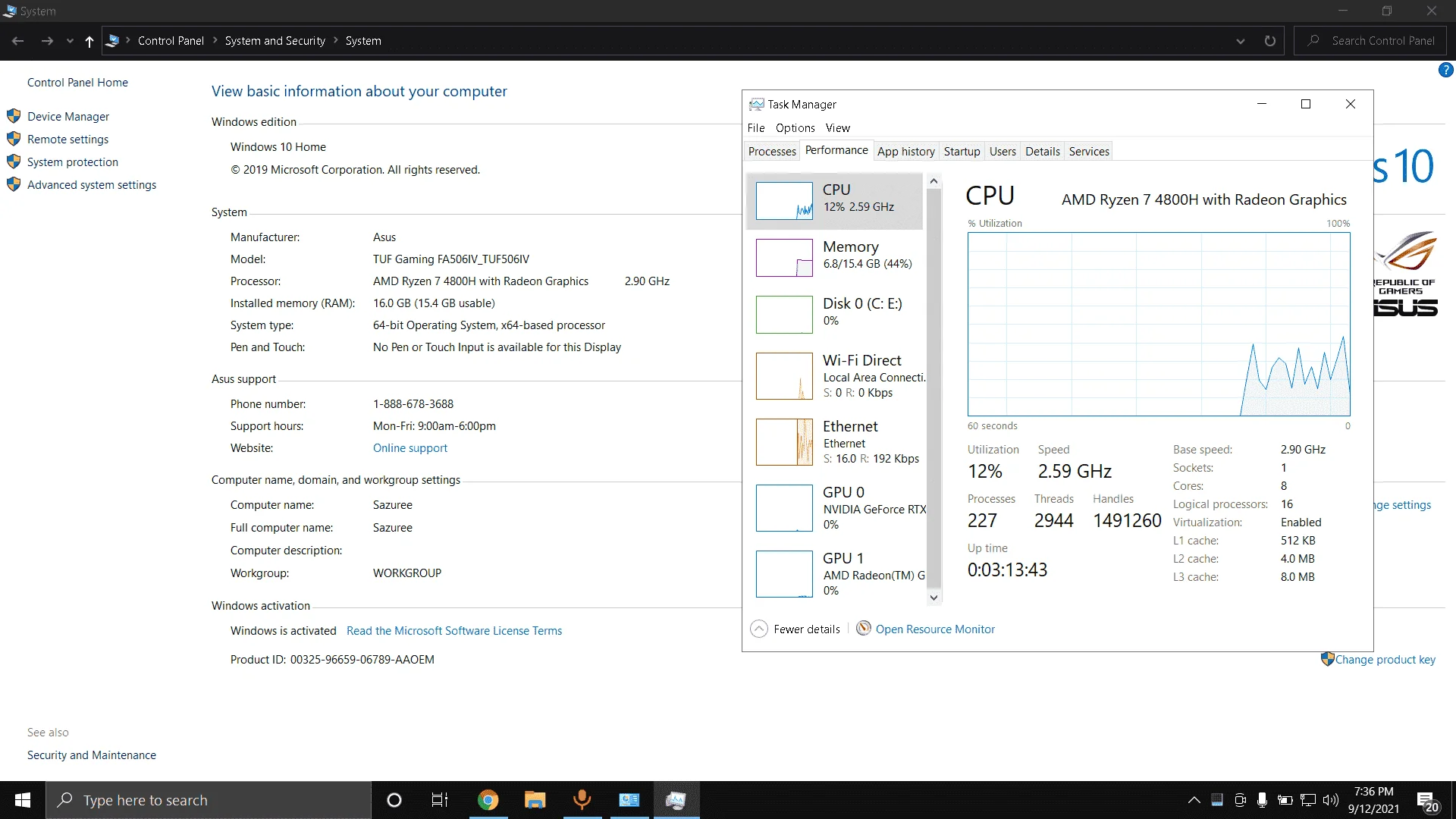
Task: Click the taskbar search box
Action: (209, 800)
